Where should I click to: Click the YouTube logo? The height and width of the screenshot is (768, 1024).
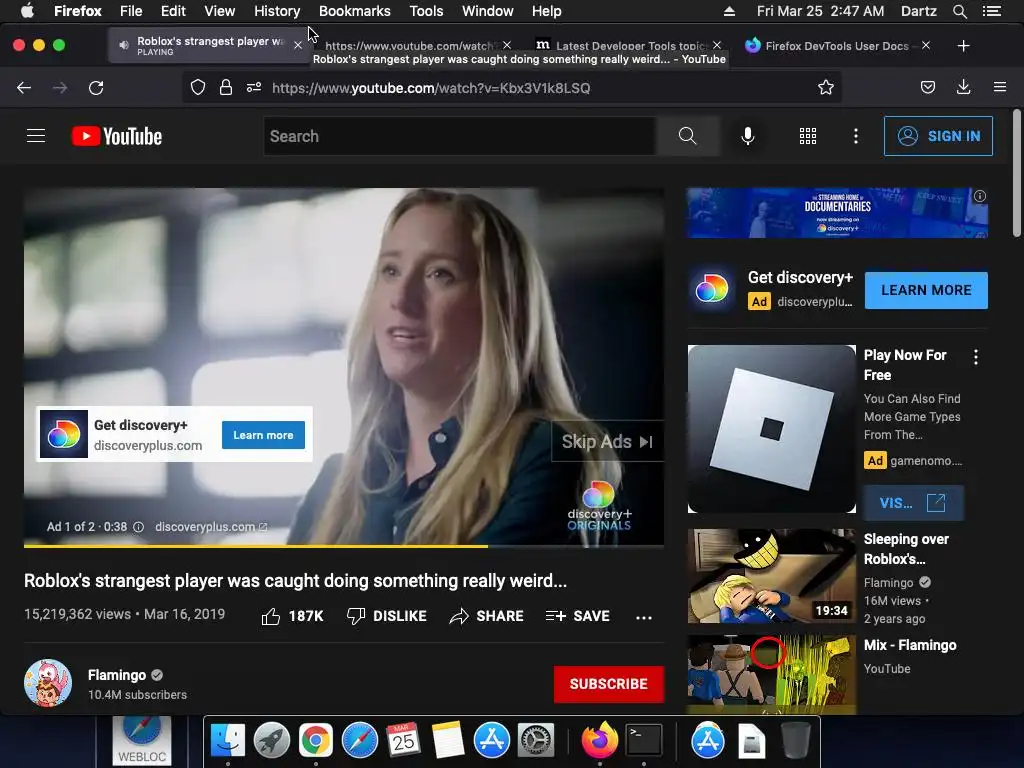pos(117,136)
